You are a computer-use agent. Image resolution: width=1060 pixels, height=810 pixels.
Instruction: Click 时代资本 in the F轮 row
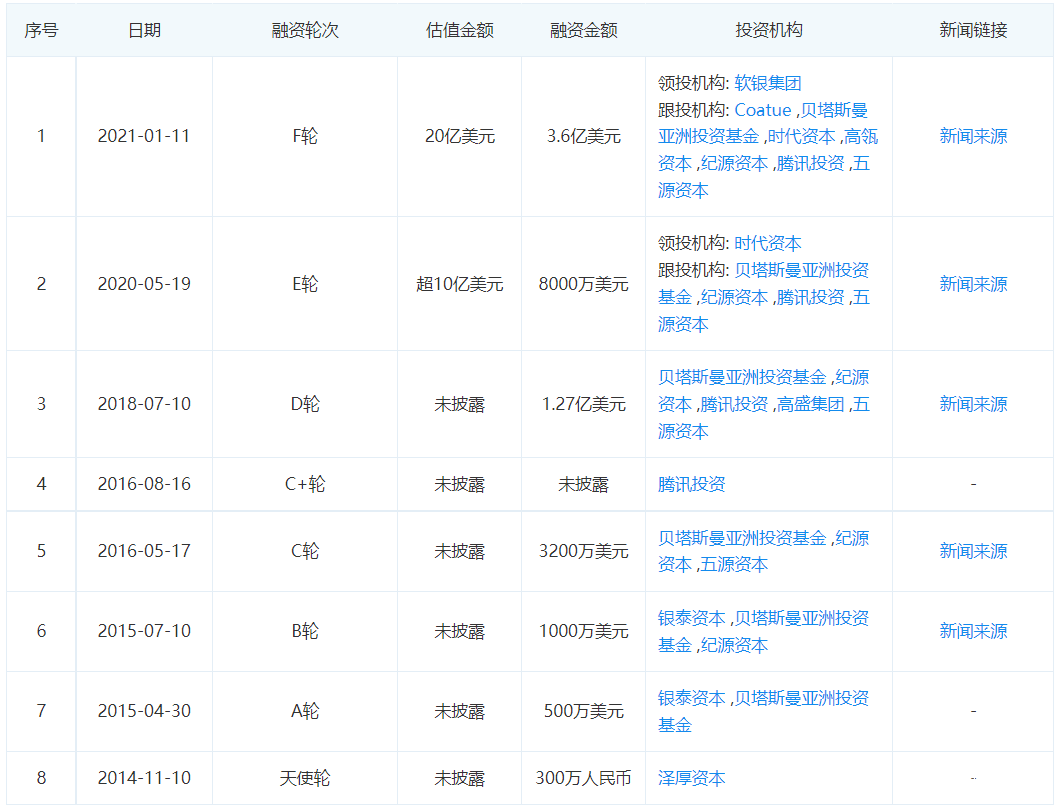click(801, 137)
